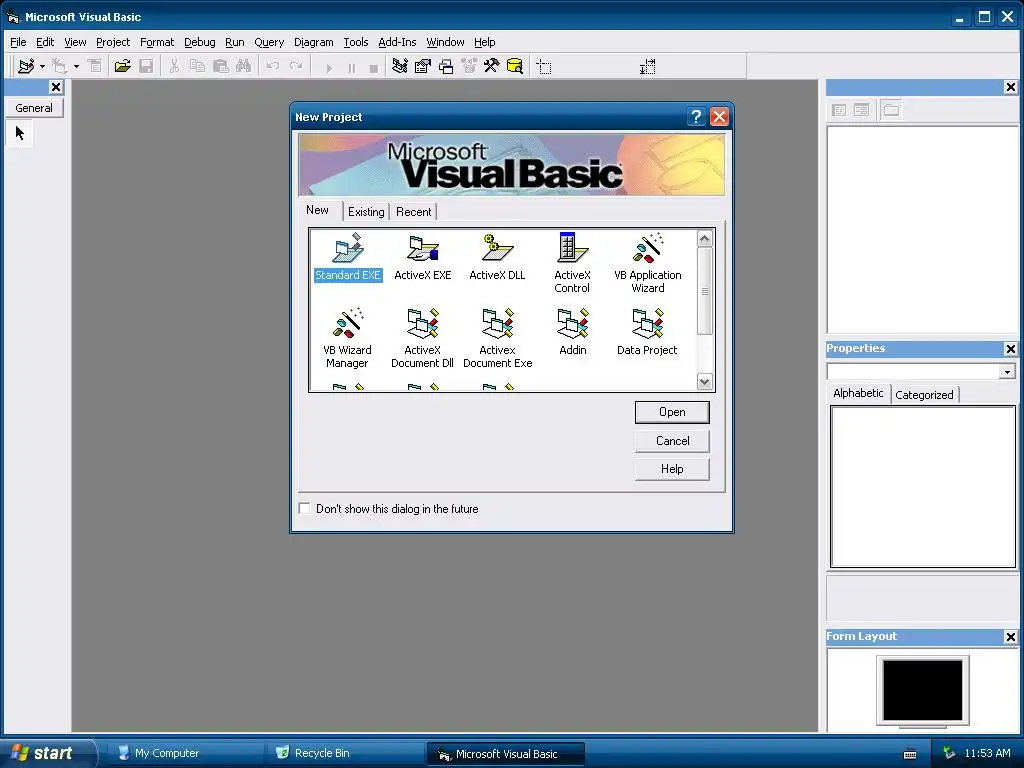Select the Data Project icon
The height and width of the screenshot is (768, 1024).
tap(647, 332)
